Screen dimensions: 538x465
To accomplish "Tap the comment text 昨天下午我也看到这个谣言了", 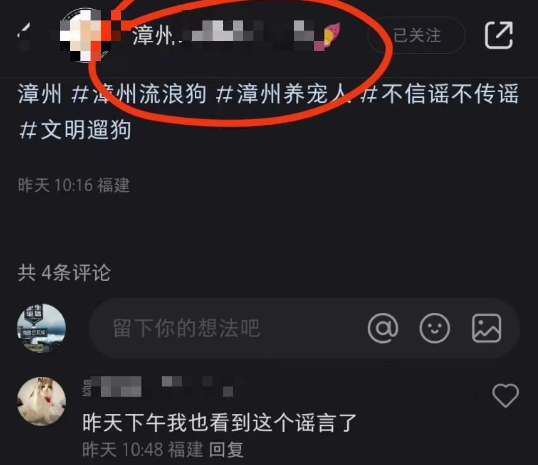I will pyautogui.click(x=220, y=423).
